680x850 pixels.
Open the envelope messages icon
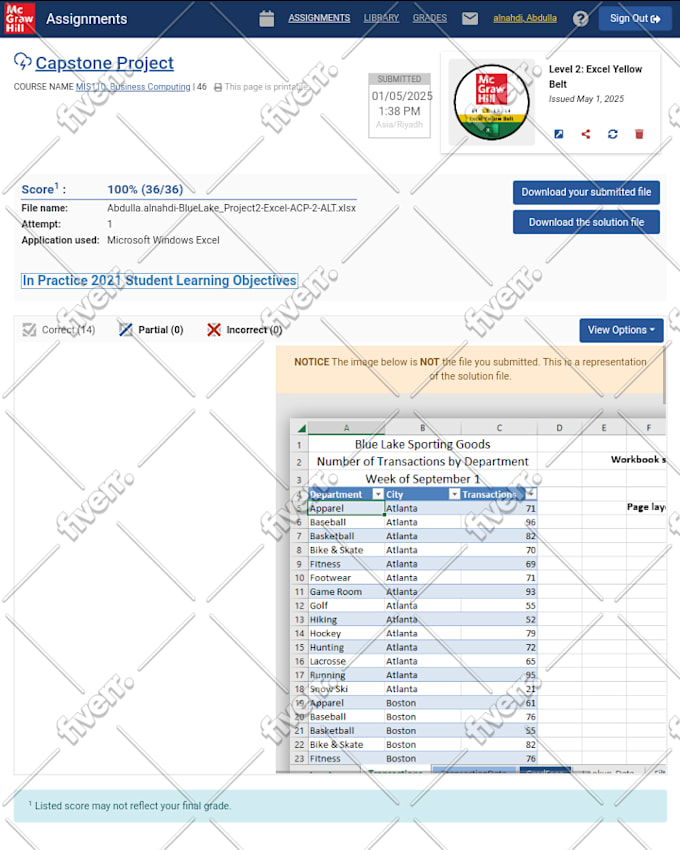(x=470, y=18)
